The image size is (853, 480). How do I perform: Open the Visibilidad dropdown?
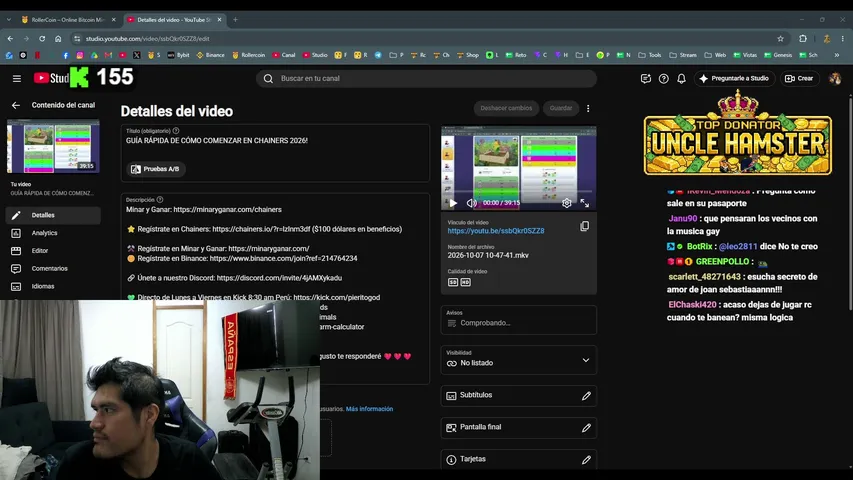click(x=518, y=360)
